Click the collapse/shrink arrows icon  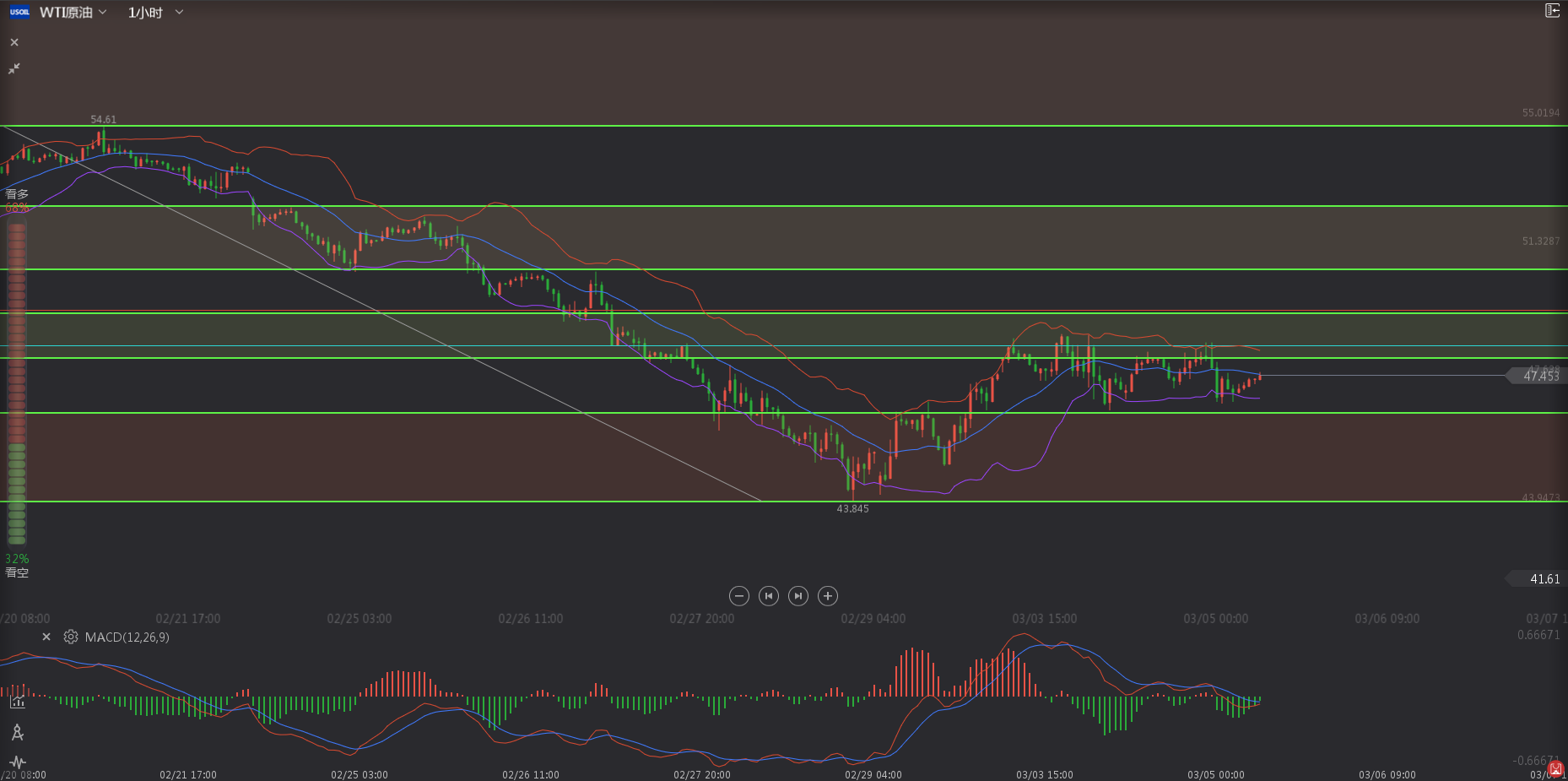[x=14, y=68]
